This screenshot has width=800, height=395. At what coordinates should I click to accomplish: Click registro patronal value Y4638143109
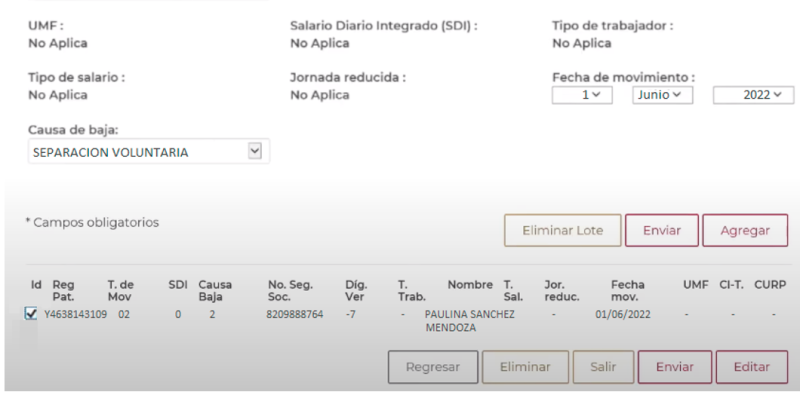[x=76, y=314]
